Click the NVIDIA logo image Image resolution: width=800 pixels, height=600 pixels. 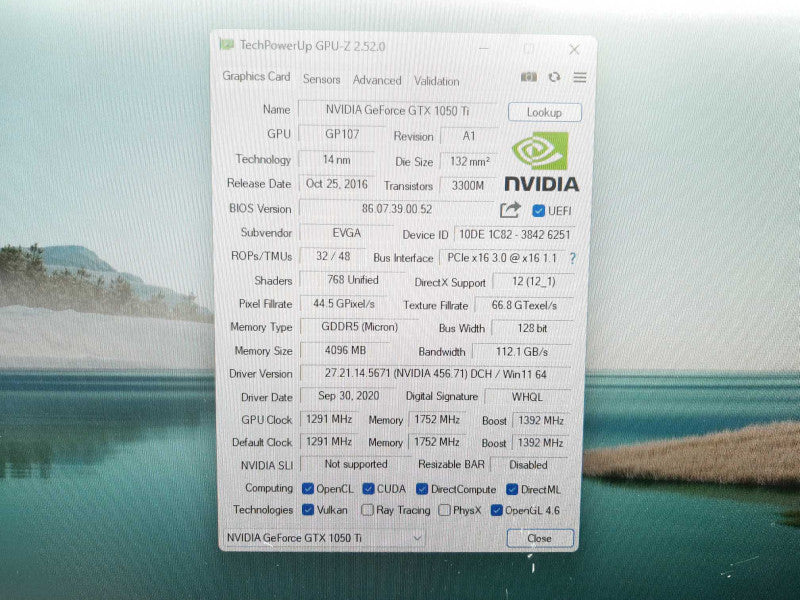click(541, 162)
